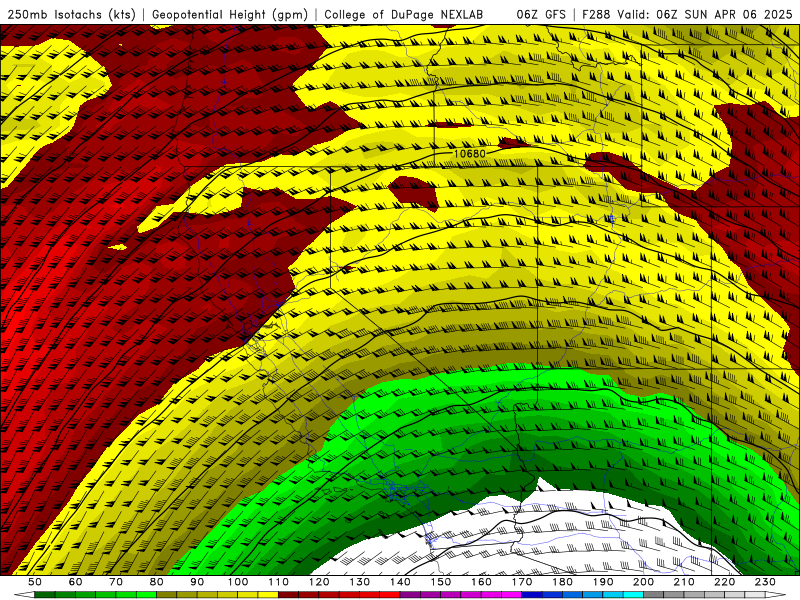
Task: Select the magenta swatch left of 170
Action: click(x=511, y=595)
